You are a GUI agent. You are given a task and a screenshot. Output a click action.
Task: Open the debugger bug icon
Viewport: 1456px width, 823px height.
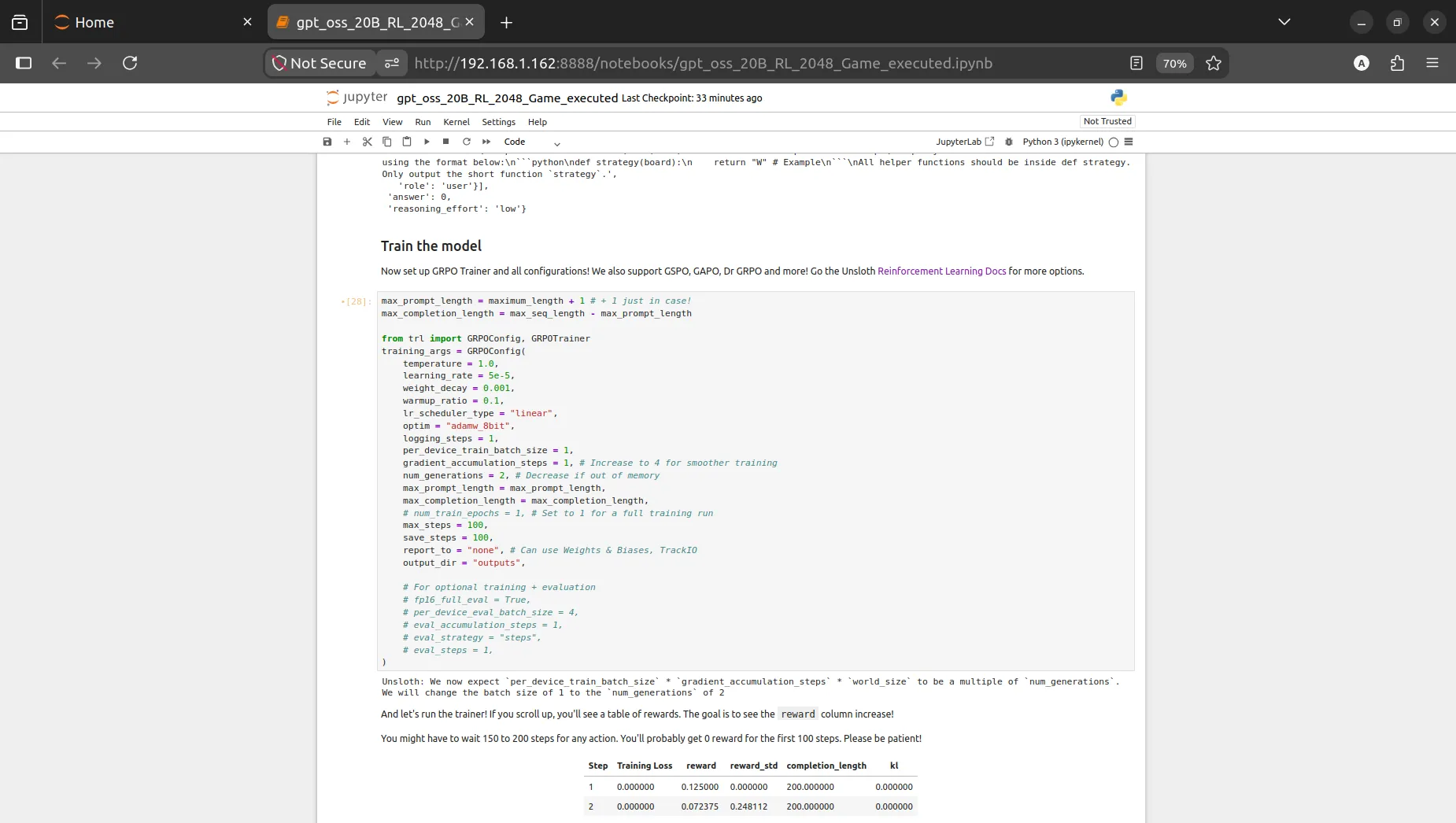click(1009, 142)
